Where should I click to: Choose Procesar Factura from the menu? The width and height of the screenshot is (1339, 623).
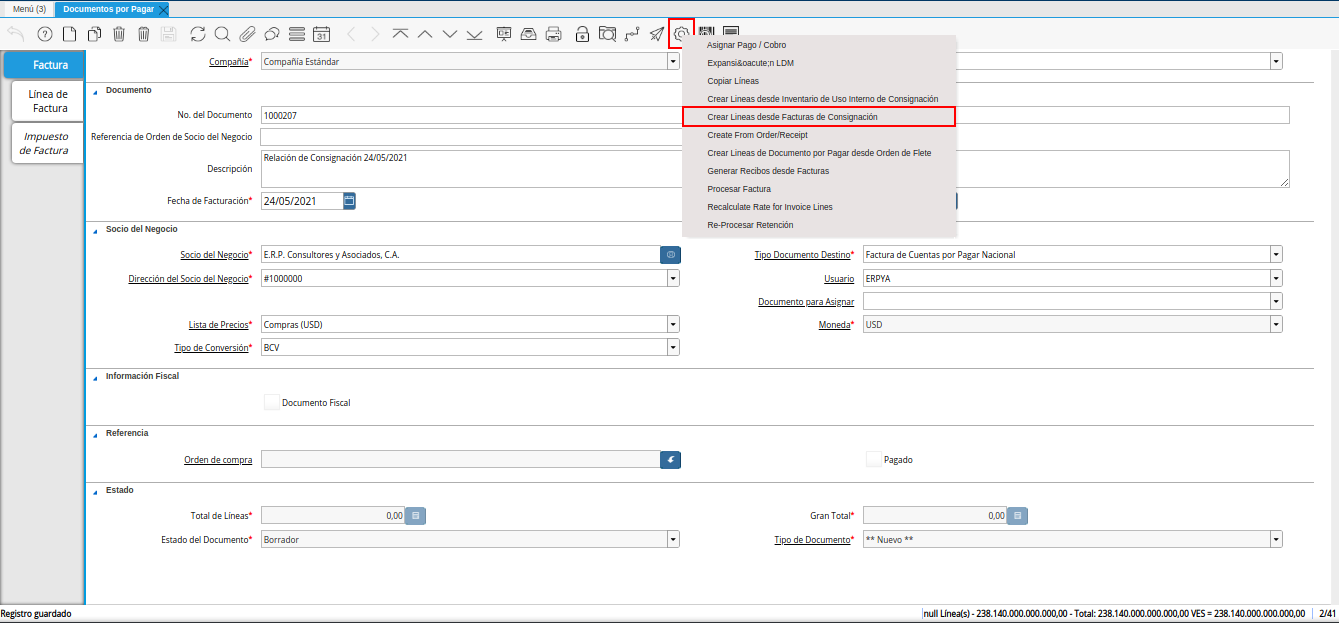coord(738,189)
